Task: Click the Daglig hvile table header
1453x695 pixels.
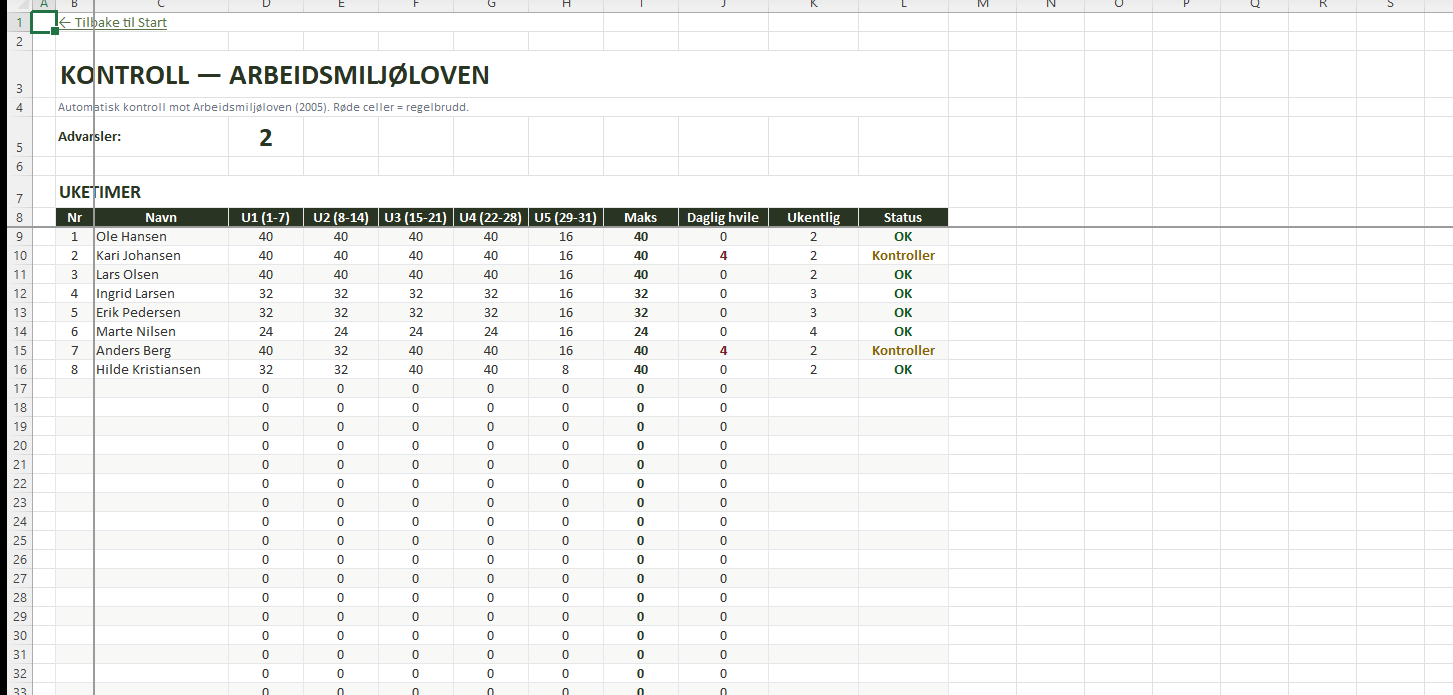Action: point(722,217)
